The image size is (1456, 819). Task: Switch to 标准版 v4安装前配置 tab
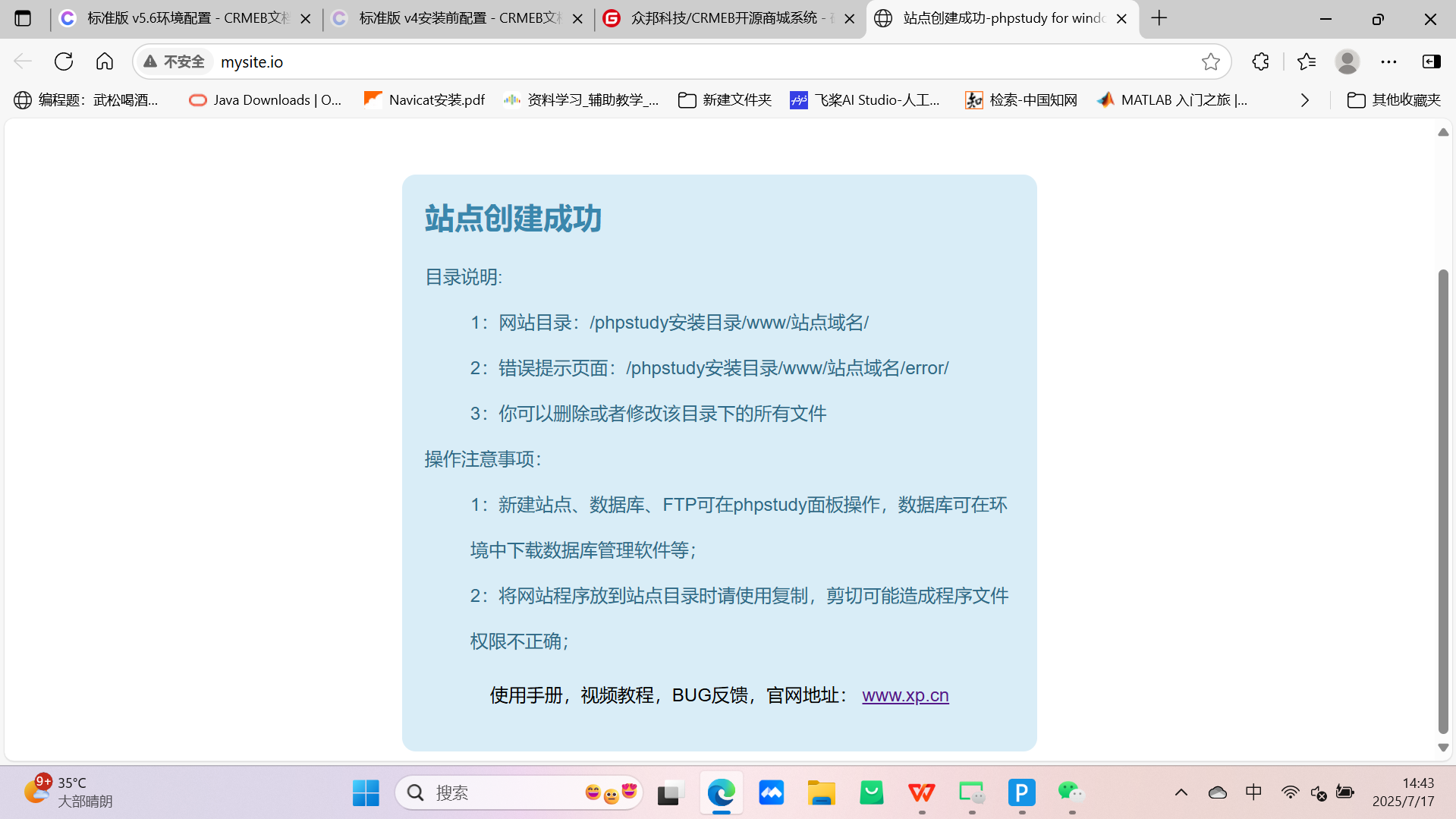pos(458,18)
